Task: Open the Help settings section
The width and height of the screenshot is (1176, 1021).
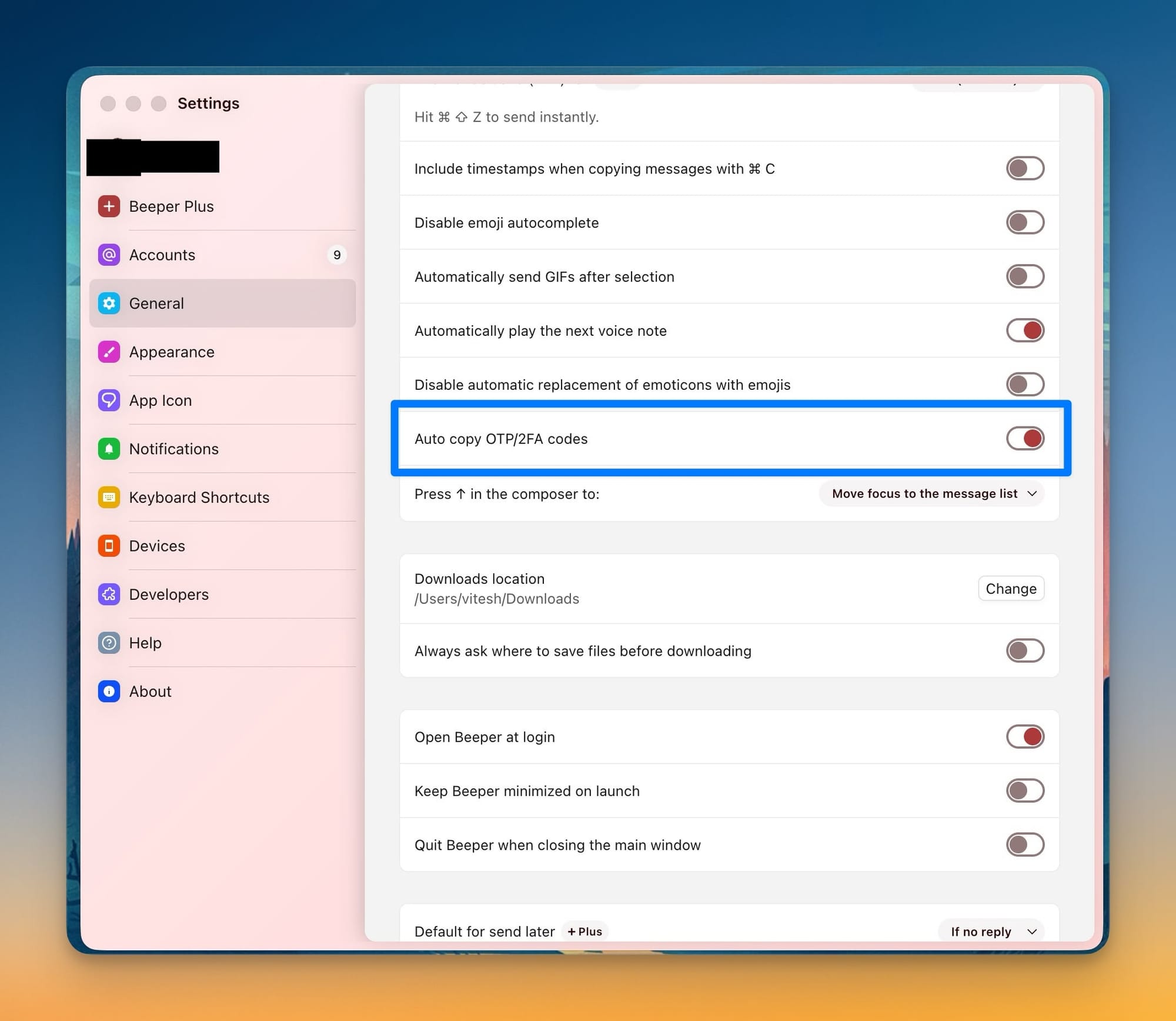Action: point(145,643)
